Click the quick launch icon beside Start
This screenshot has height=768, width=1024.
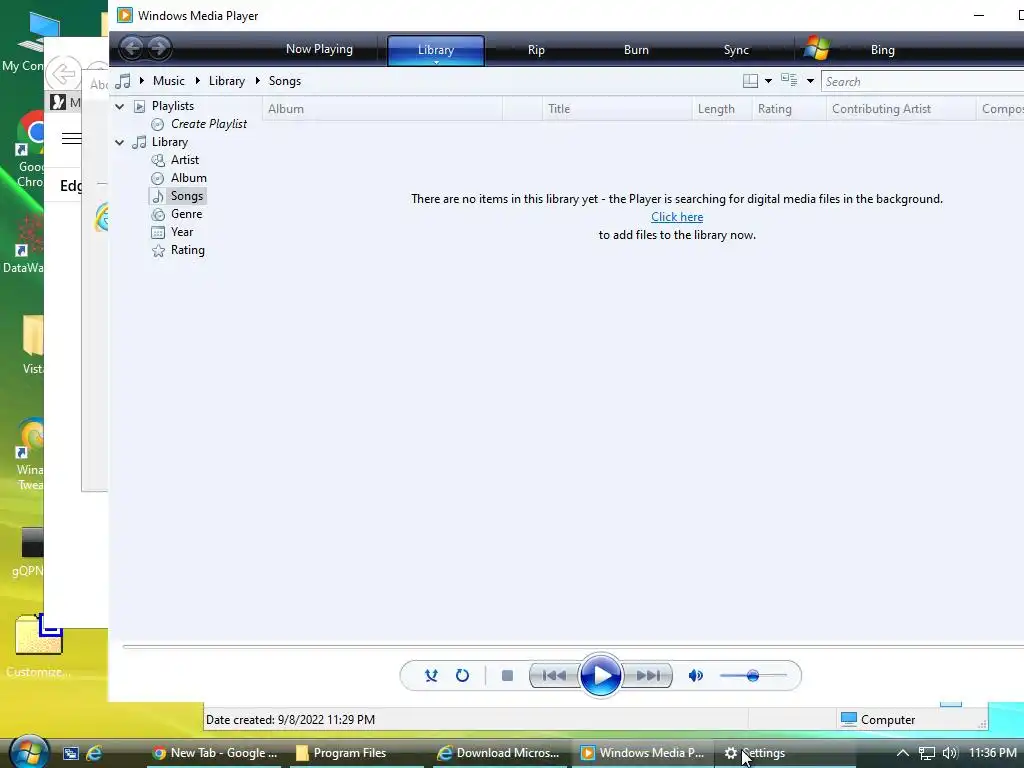pos(71,753)
